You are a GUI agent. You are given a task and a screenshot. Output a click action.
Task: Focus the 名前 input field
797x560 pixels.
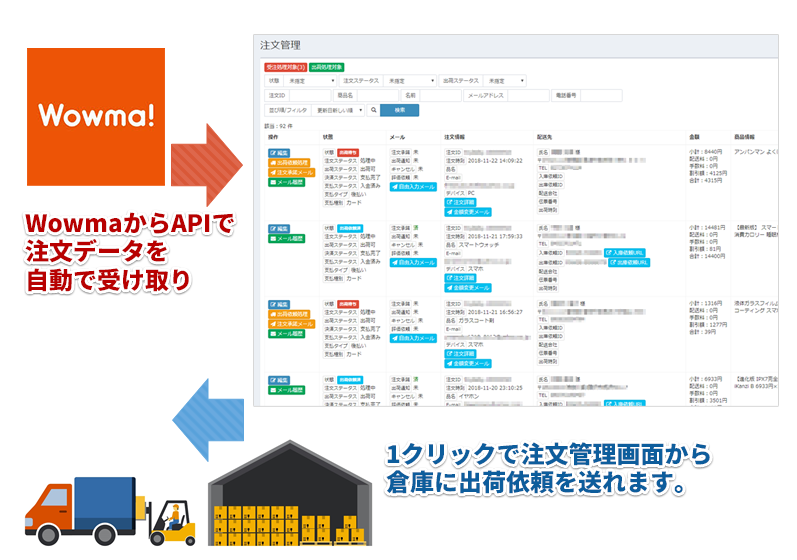pyautogui.click(x=440, y=96)
